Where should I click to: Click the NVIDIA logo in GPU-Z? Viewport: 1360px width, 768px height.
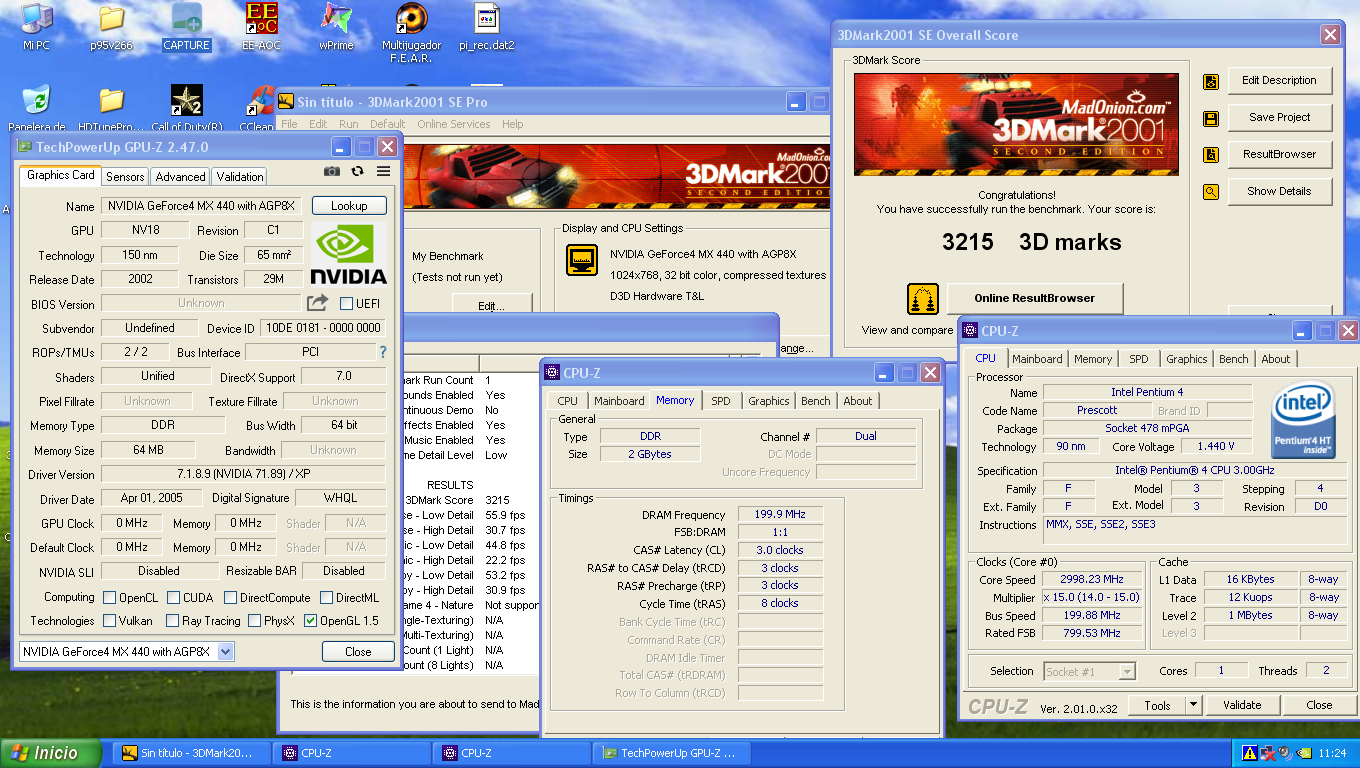(348, 254)
